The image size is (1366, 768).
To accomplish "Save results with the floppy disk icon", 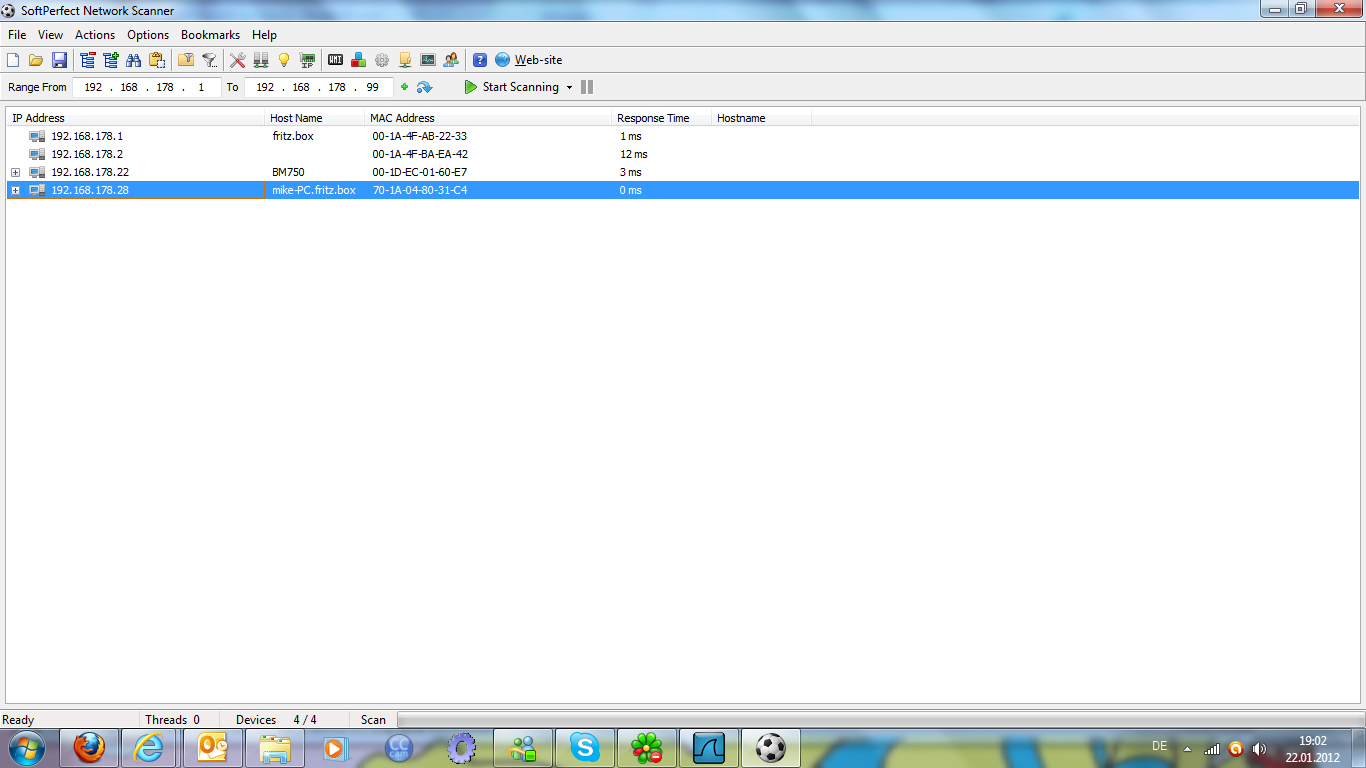I will [x=59, y=60].
